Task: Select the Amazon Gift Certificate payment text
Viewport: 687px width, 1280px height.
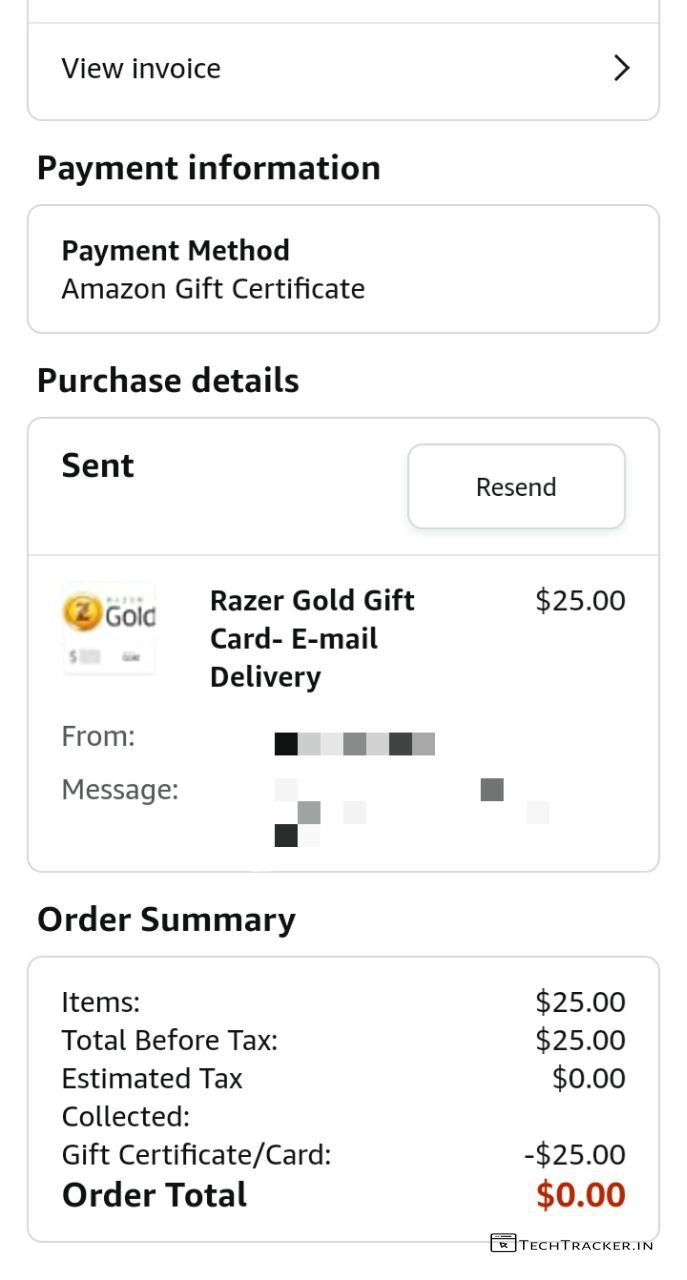Action: [x=213, y=289]
